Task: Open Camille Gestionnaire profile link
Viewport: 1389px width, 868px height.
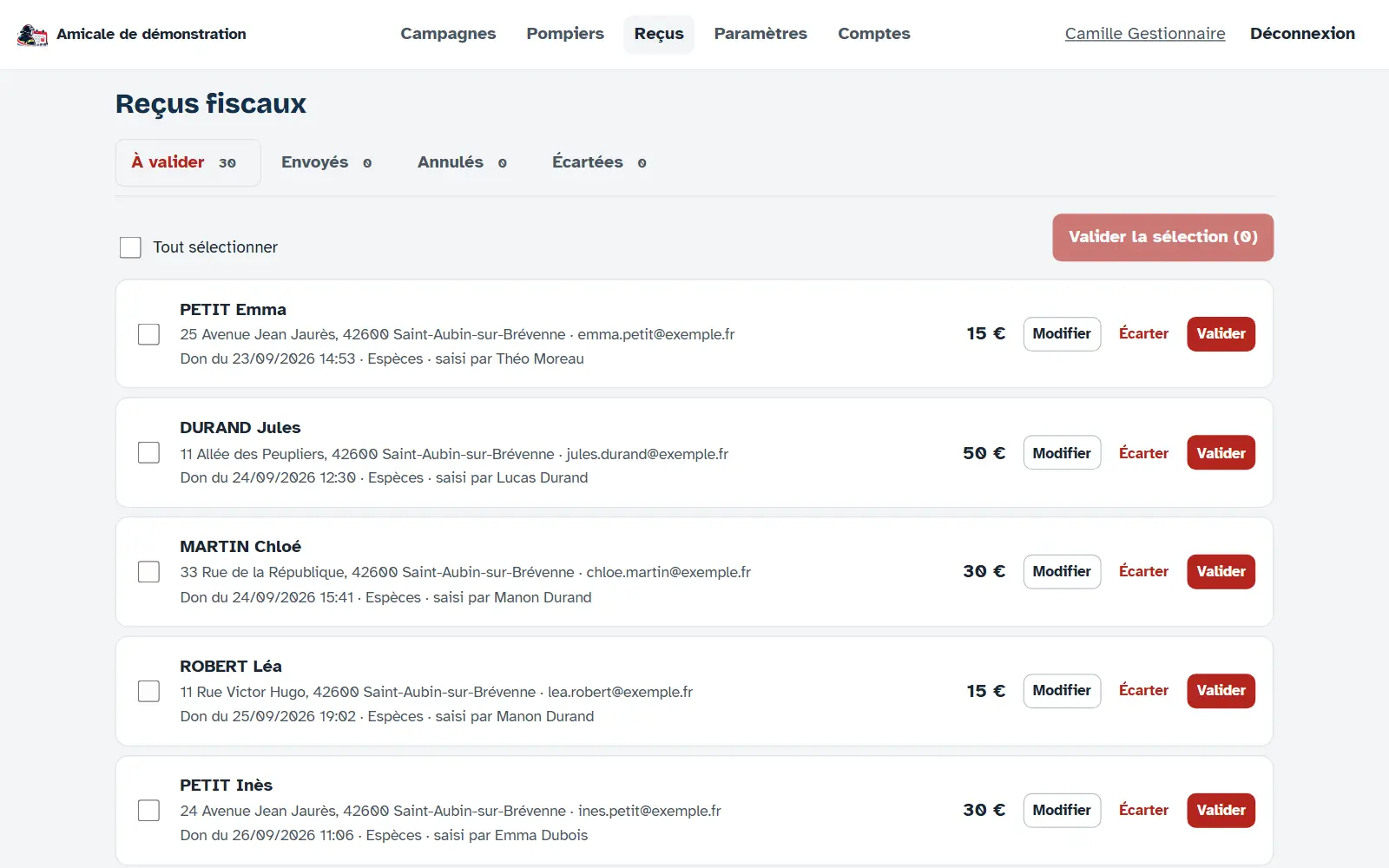Action: pos(1145,34)
